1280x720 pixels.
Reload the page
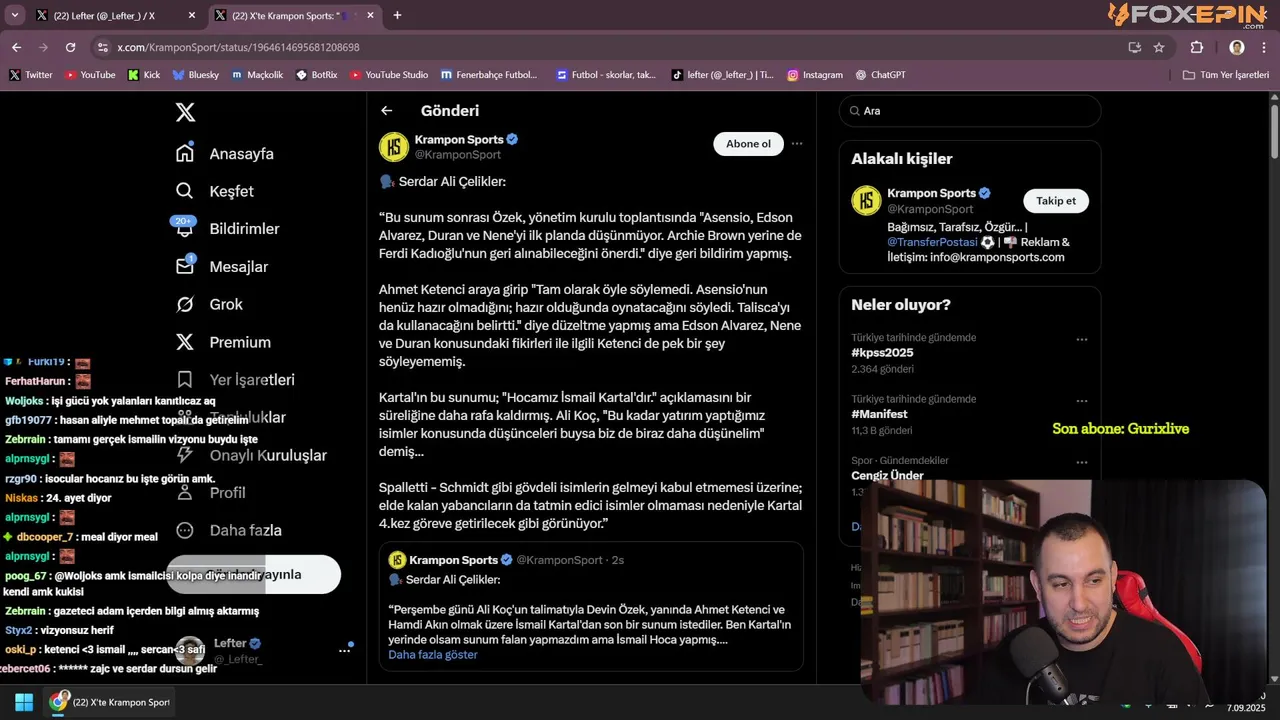(x=70, y=47)
